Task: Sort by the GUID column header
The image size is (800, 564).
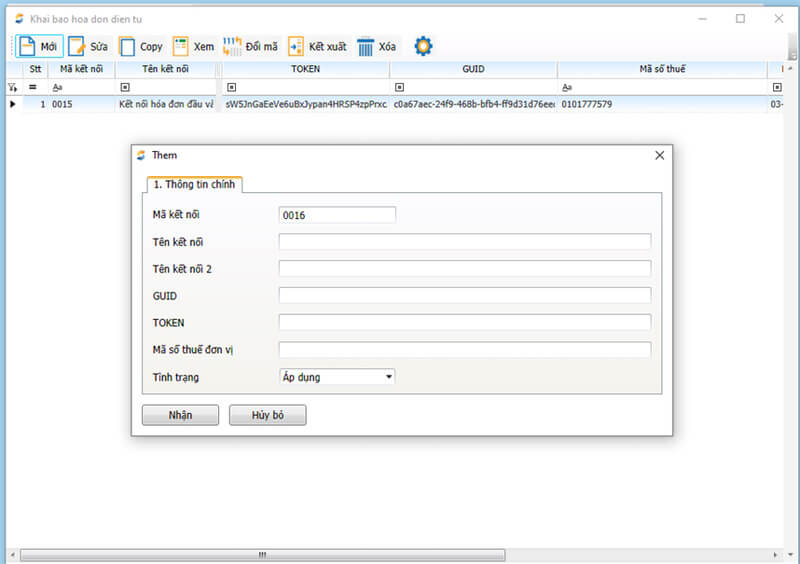Action: [473, 69]
